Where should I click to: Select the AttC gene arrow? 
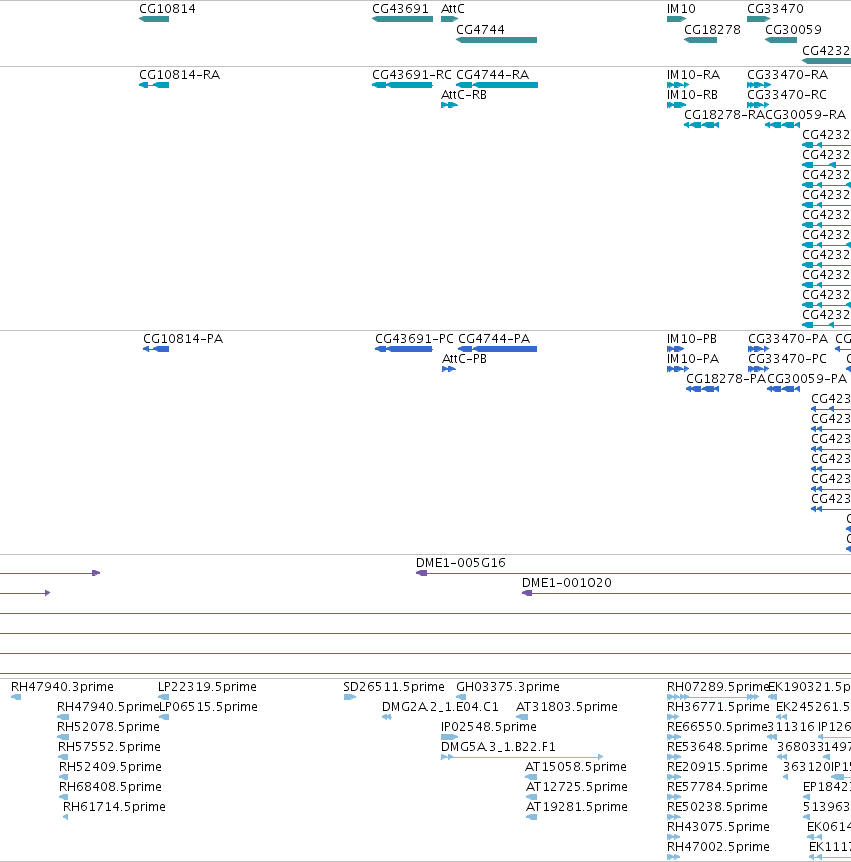449,19
